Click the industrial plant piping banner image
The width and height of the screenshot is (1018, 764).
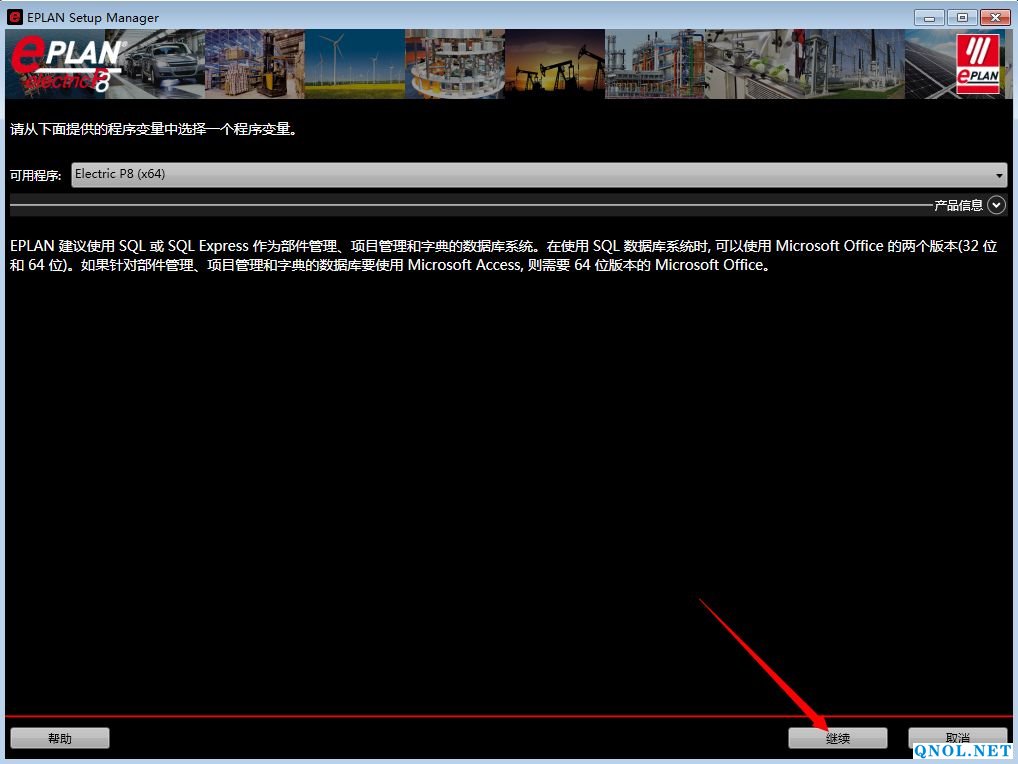tap(655, 65)
